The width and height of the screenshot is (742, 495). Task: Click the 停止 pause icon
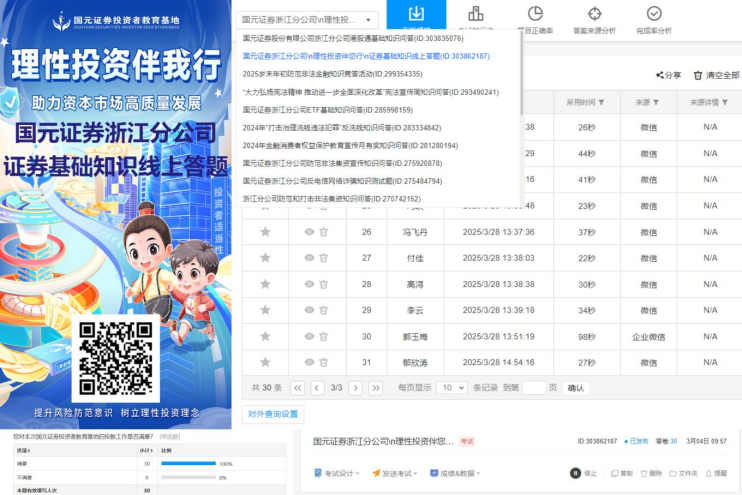[575, 473]
